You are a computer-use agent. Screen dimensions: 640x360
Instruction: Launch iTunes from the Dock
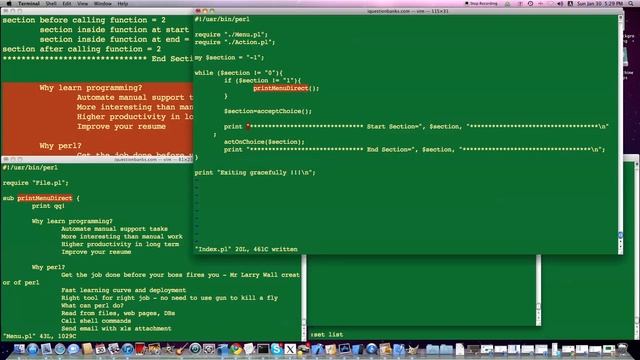click(x=127, y=349)
